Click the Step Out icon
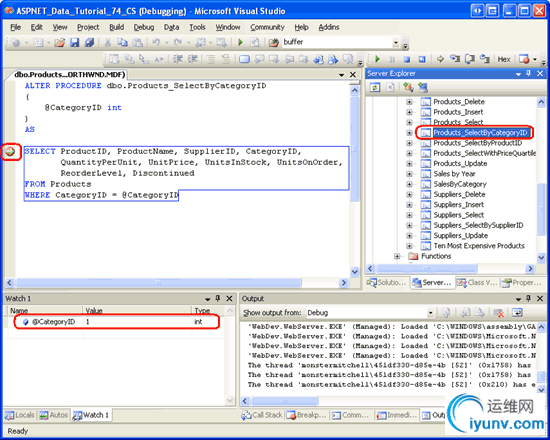 [x=484, y=59]
